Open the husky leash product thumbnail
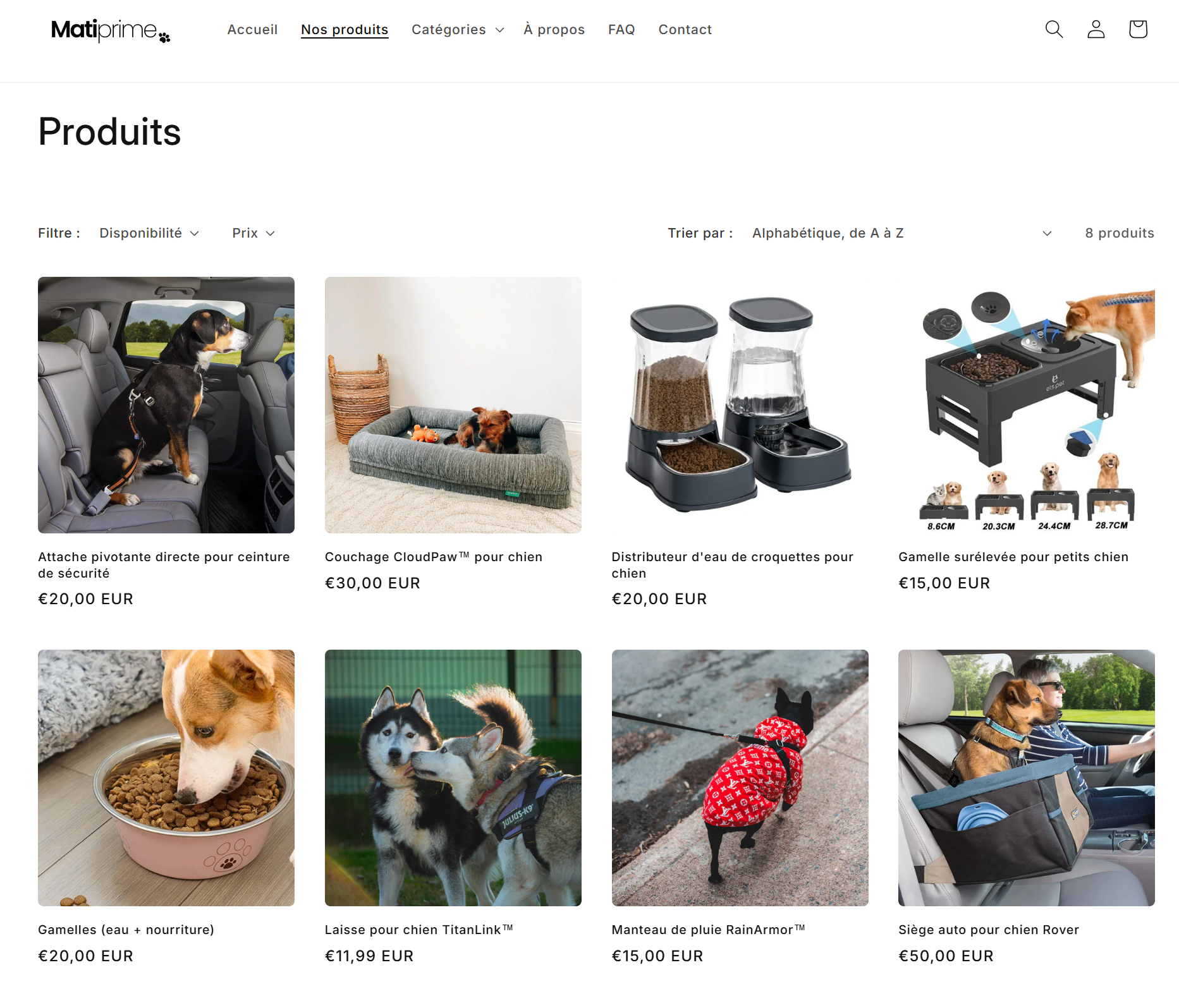The width and height of the screenshot is (1179, 1008). (453, 778)
